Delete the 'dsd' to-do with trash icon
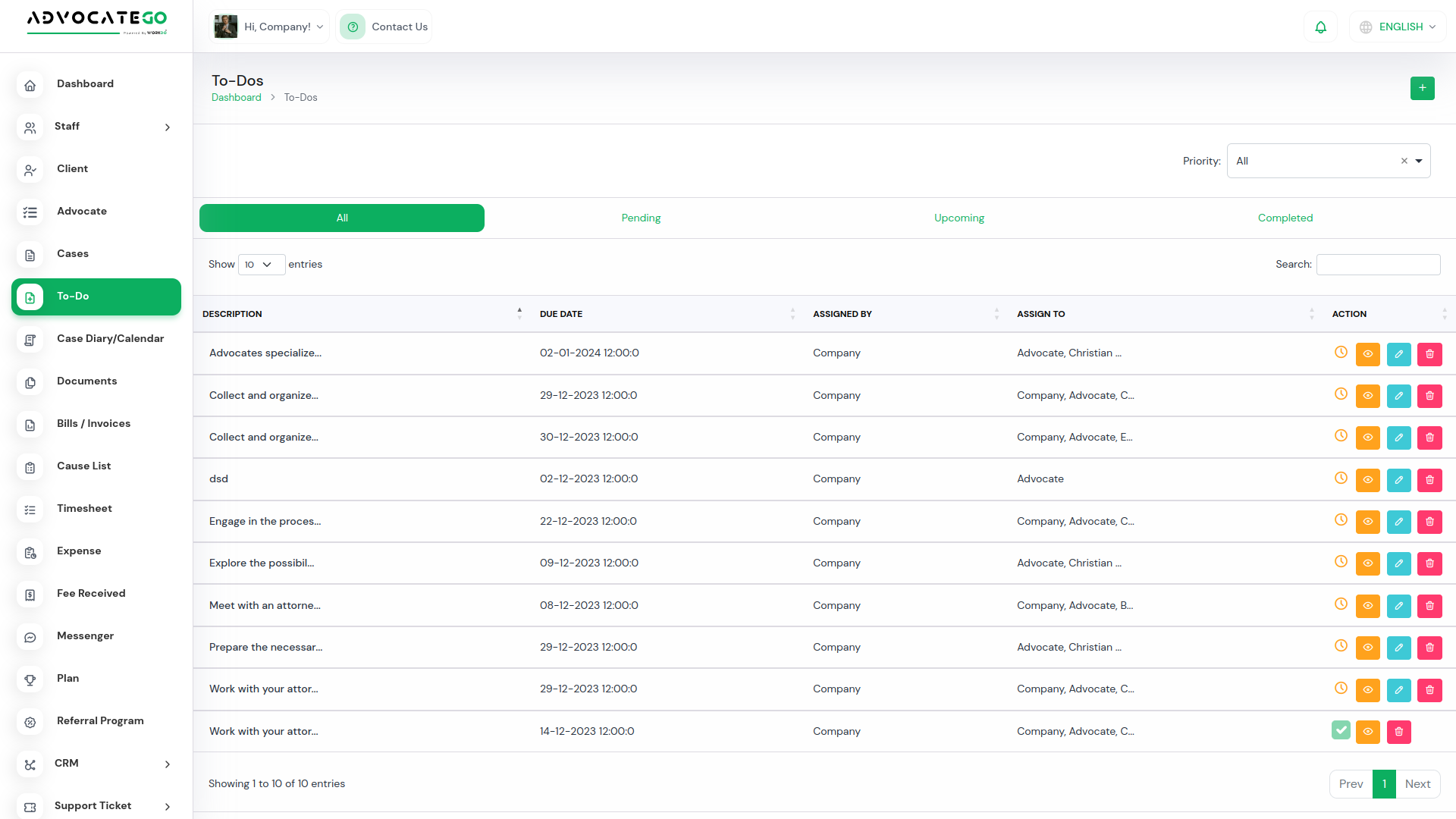This screenshot has height=819, width=1456. click(x=1429, y=480)
